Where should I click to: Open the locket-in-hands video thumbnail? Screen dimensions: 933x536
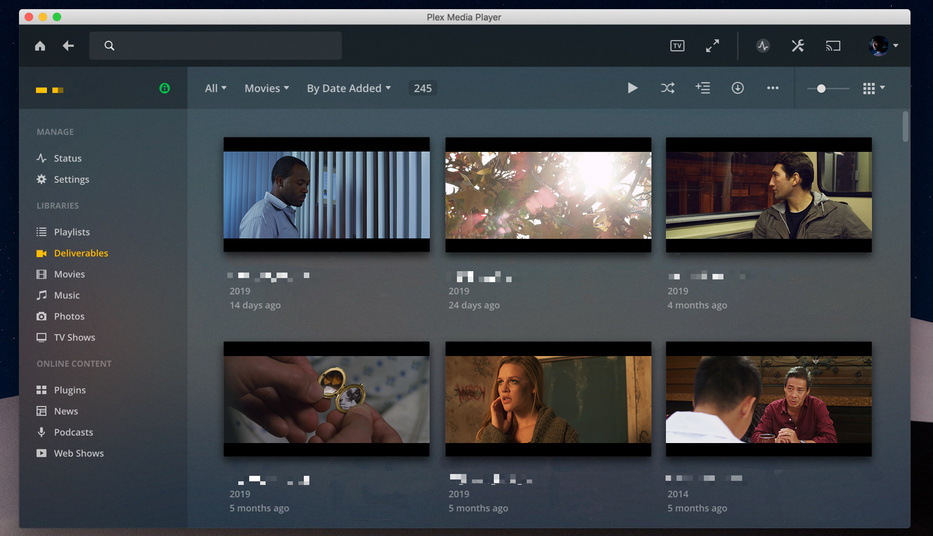click(x=327, y=399)
